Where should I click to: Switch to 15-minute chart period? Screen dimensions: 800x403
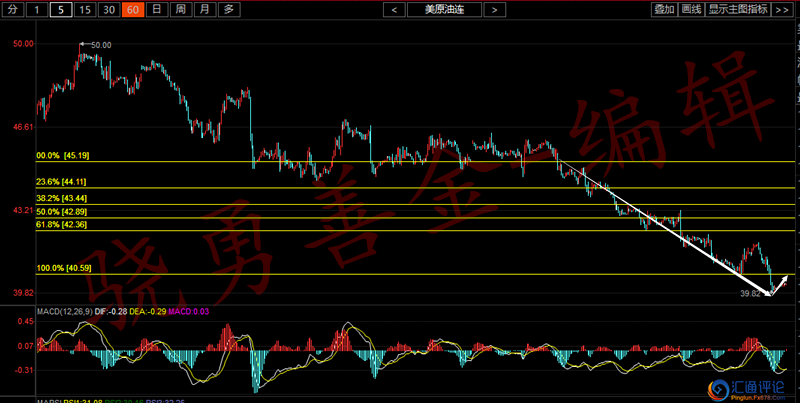pos(85,9)
